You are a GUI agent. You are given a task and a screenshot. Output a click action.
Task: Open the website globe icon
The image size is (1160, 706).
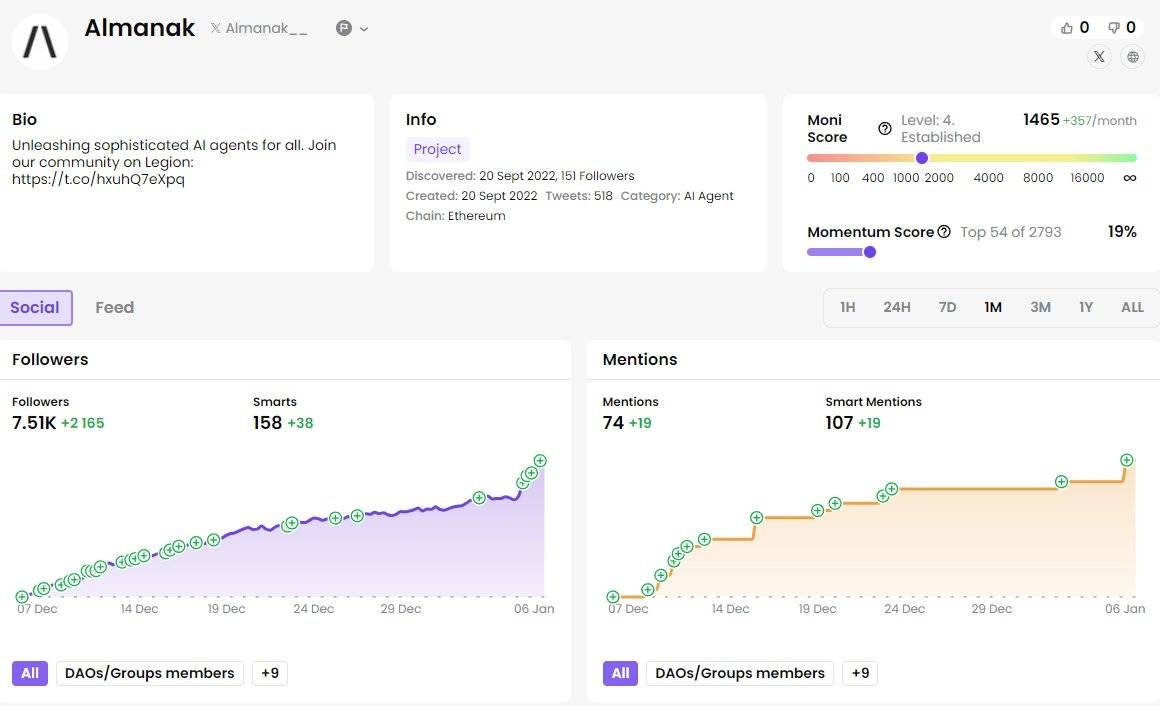[1132, 57]
